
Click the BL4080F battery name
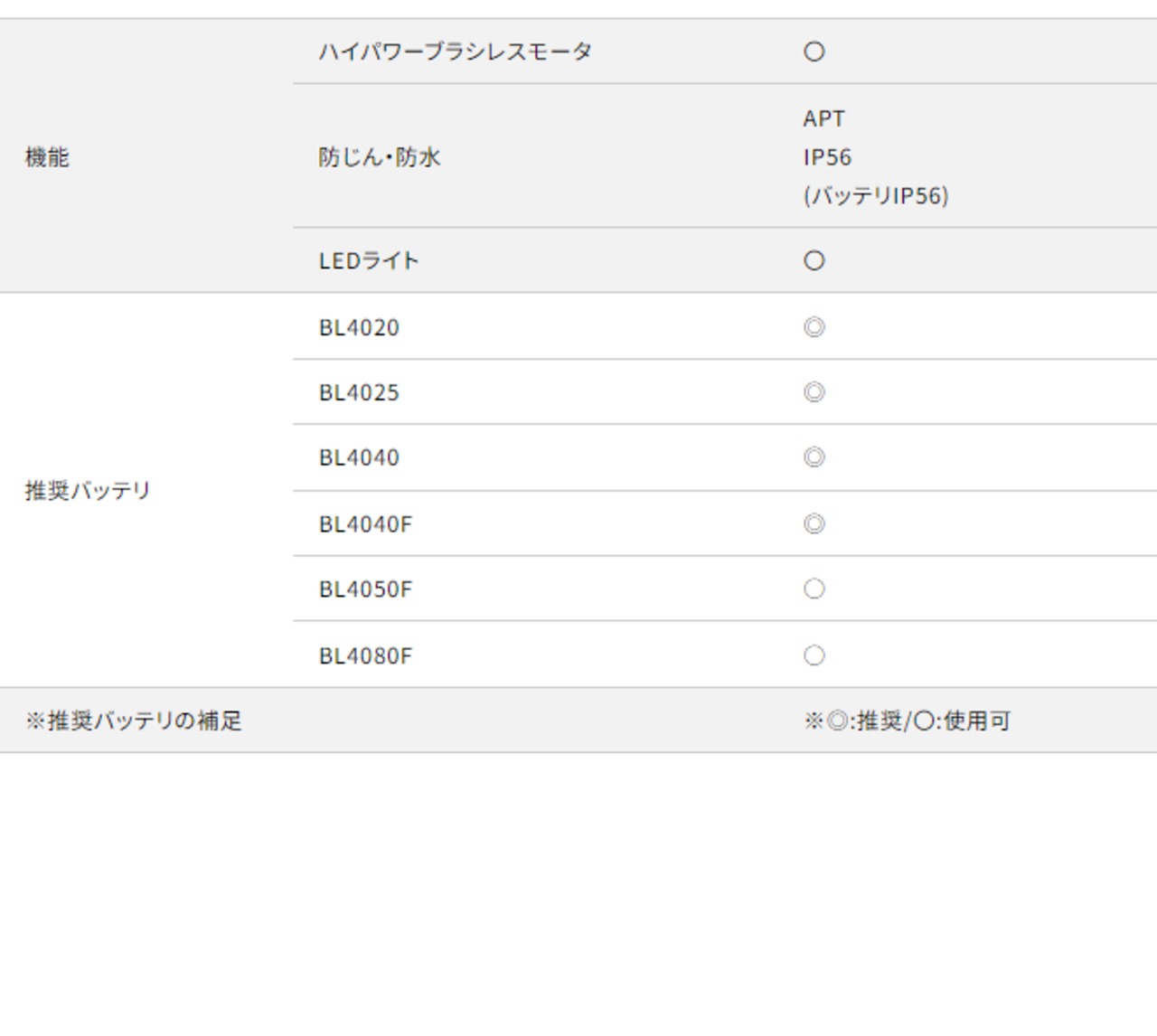point(365,655)
